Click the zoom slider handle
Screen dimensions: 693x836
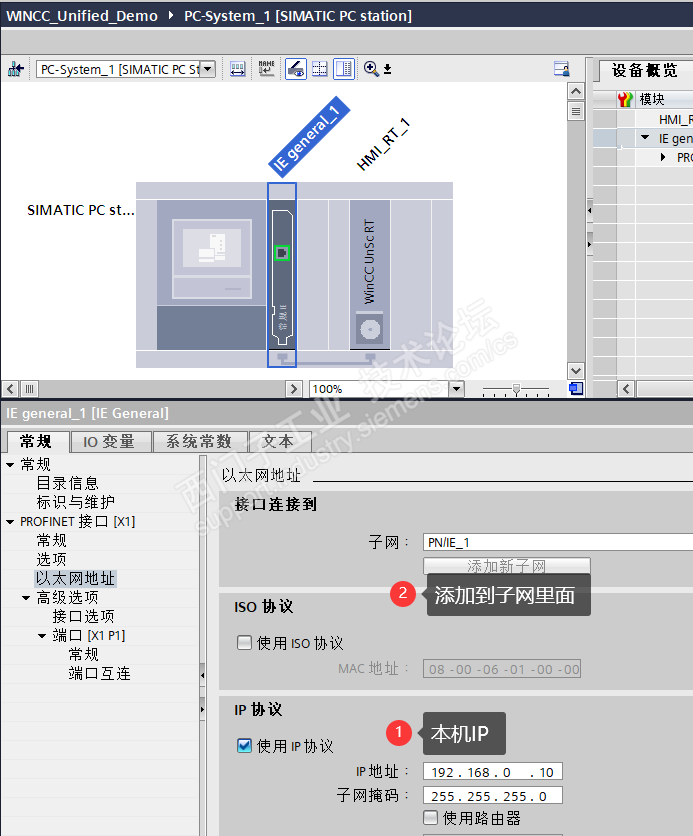click(516, 389)
